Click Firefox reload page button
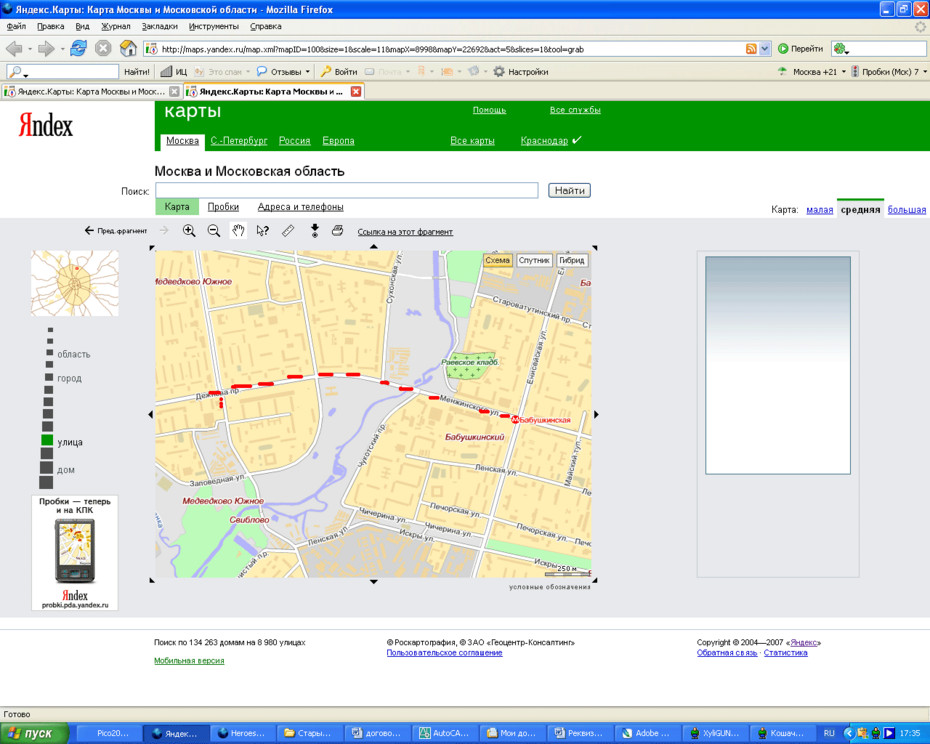This screenshot has width=930, height=744. (78, 49)
